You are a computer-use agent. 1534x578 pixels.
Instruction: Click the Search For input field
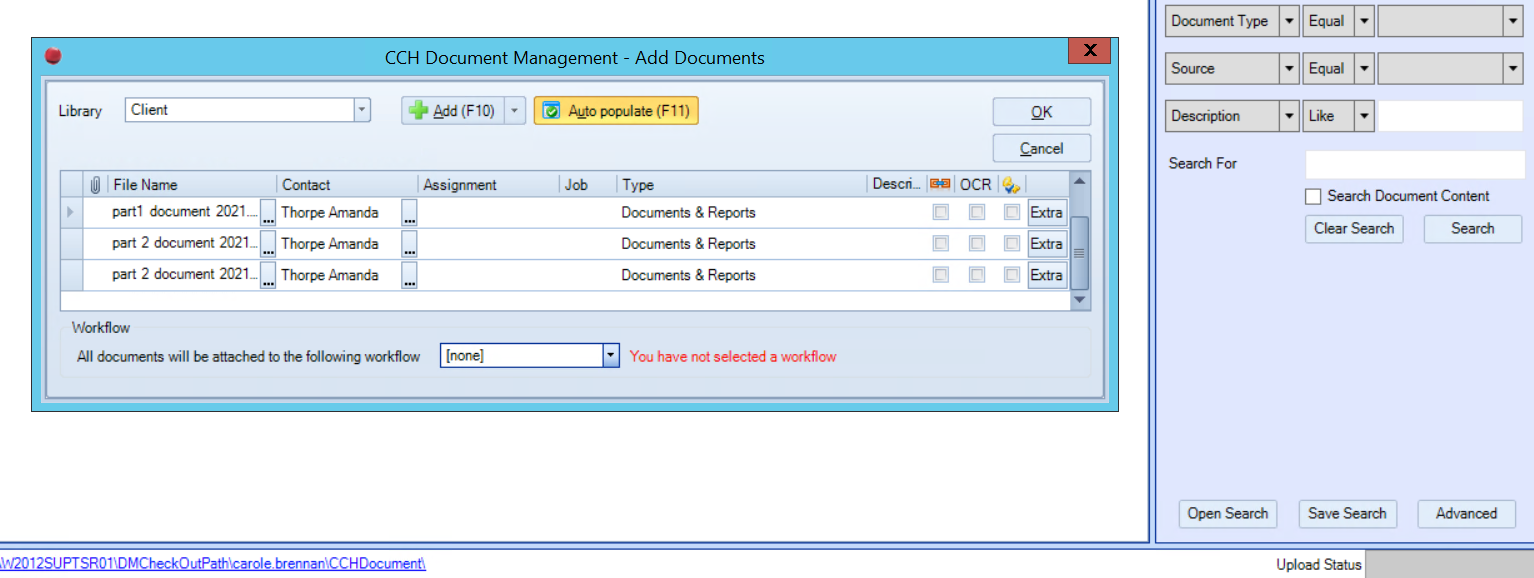(x=1415, y=164)
